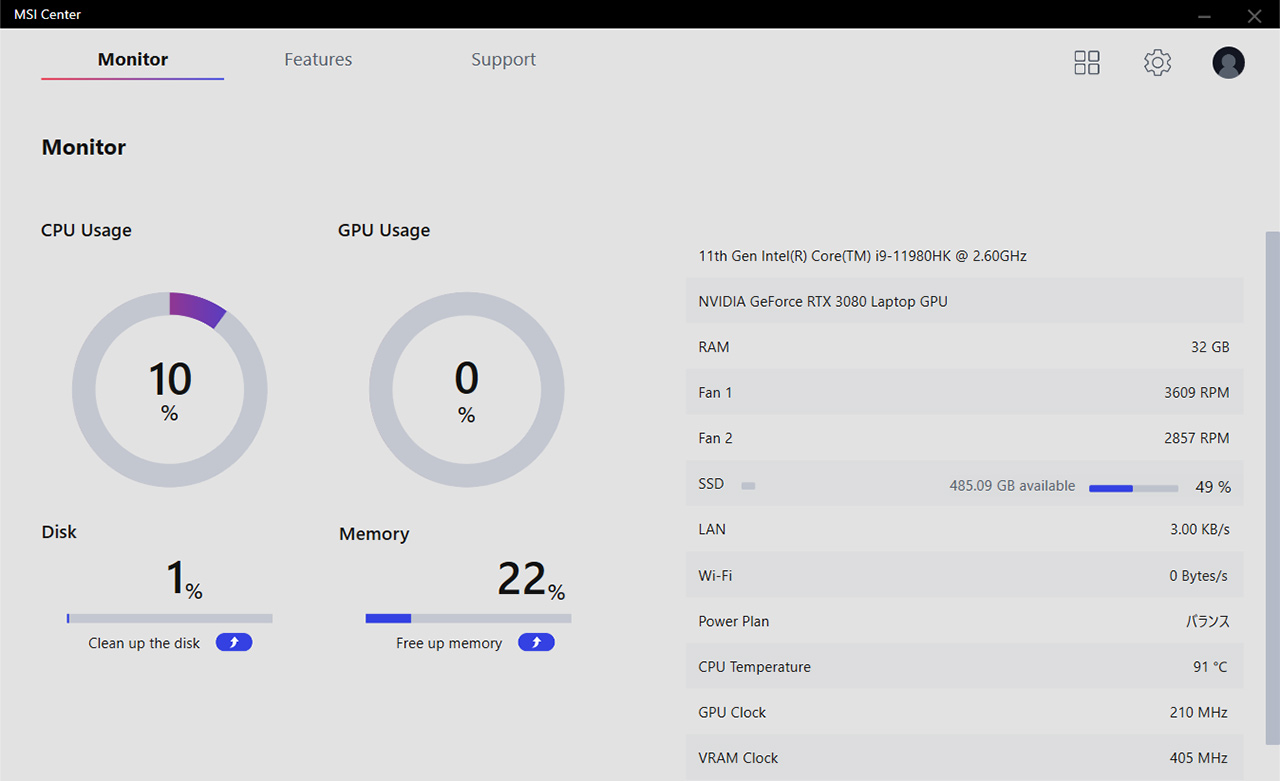Minimize the MSI Center window
Screen dimensions: 1280x781
pos(1205,15)
